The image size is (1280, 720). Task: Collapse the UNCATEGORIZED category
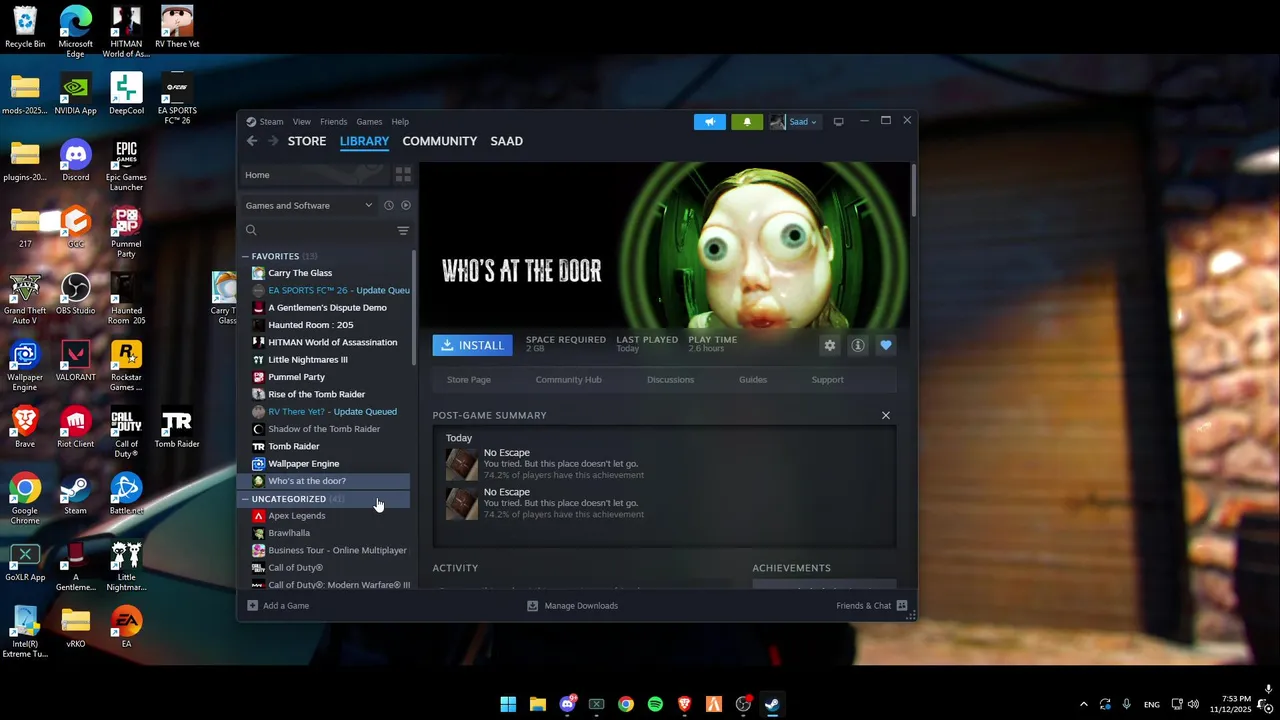click(x=245, y=499)
